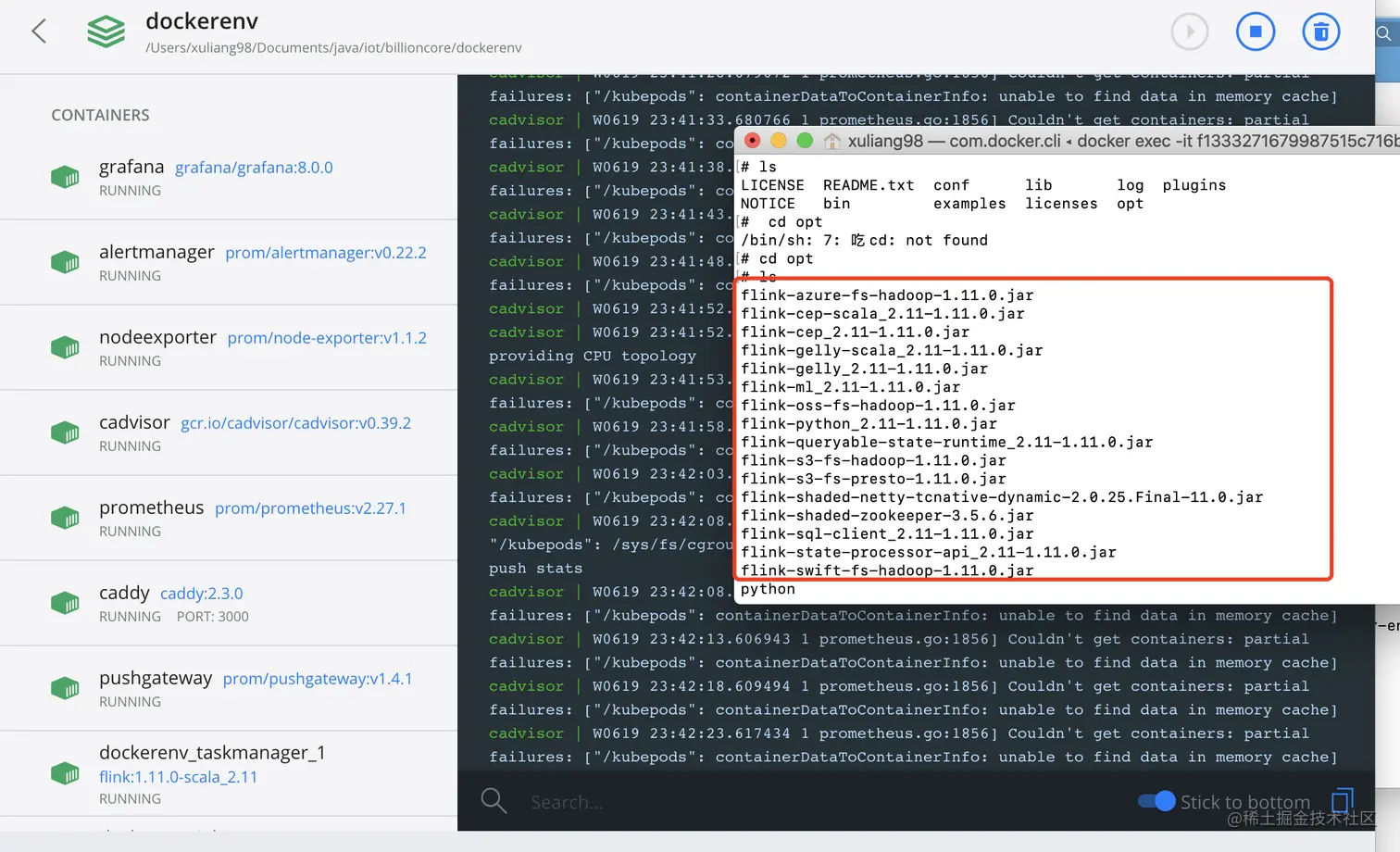Click the cadvisor container icon

pyautogui.click(x=65, y=432)
